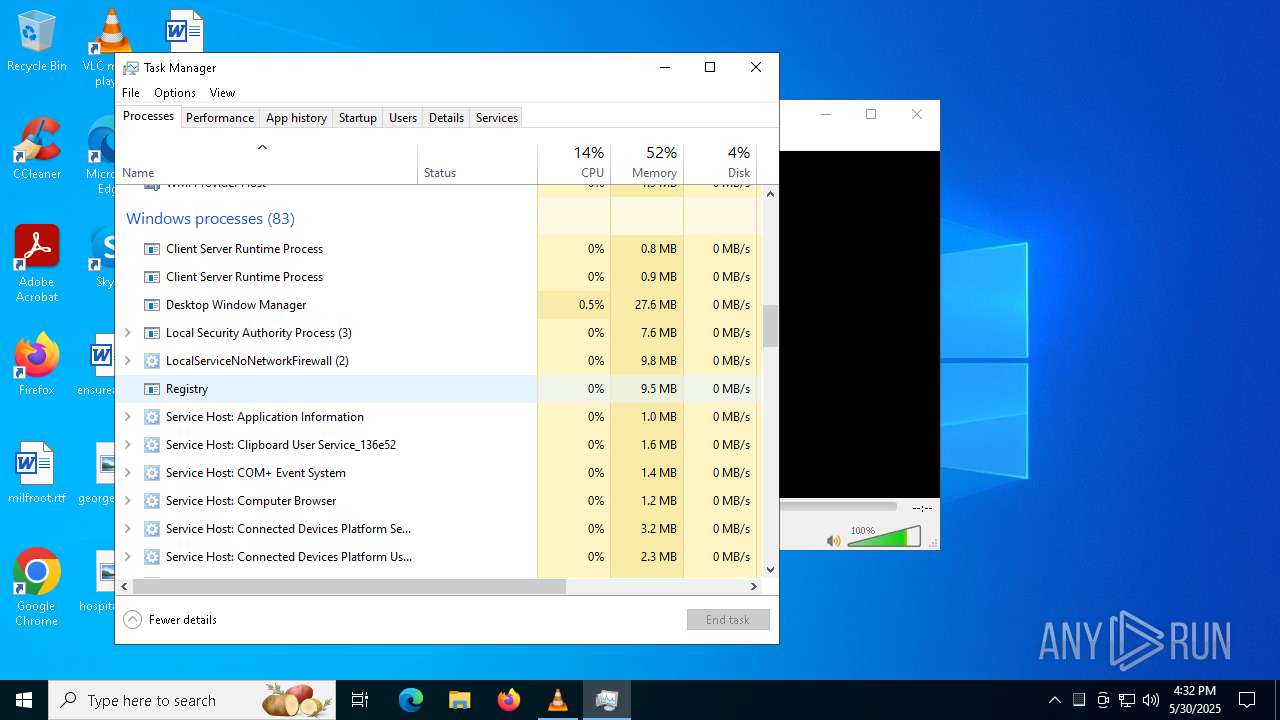
Task: Expand Local Security Authority Process group
Action: coord(127,333)
